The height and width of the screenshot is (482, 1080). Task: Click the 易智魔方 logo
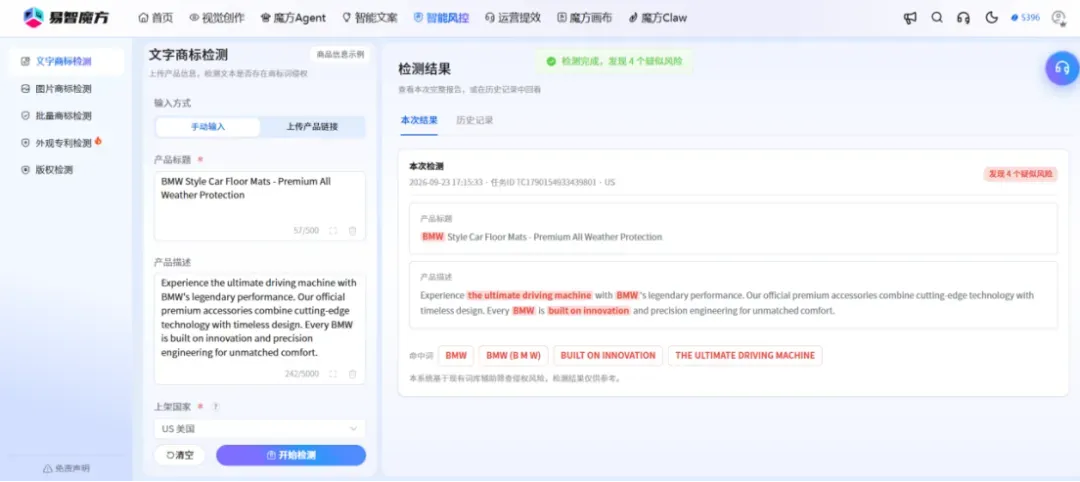tap(65, 18)
